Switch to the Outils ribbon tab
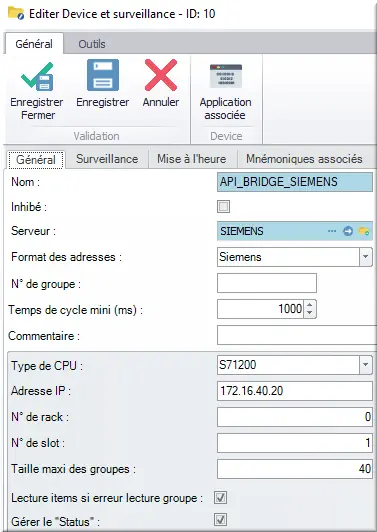The height and width of the screenshot is (532, 377). pos(92,44)
